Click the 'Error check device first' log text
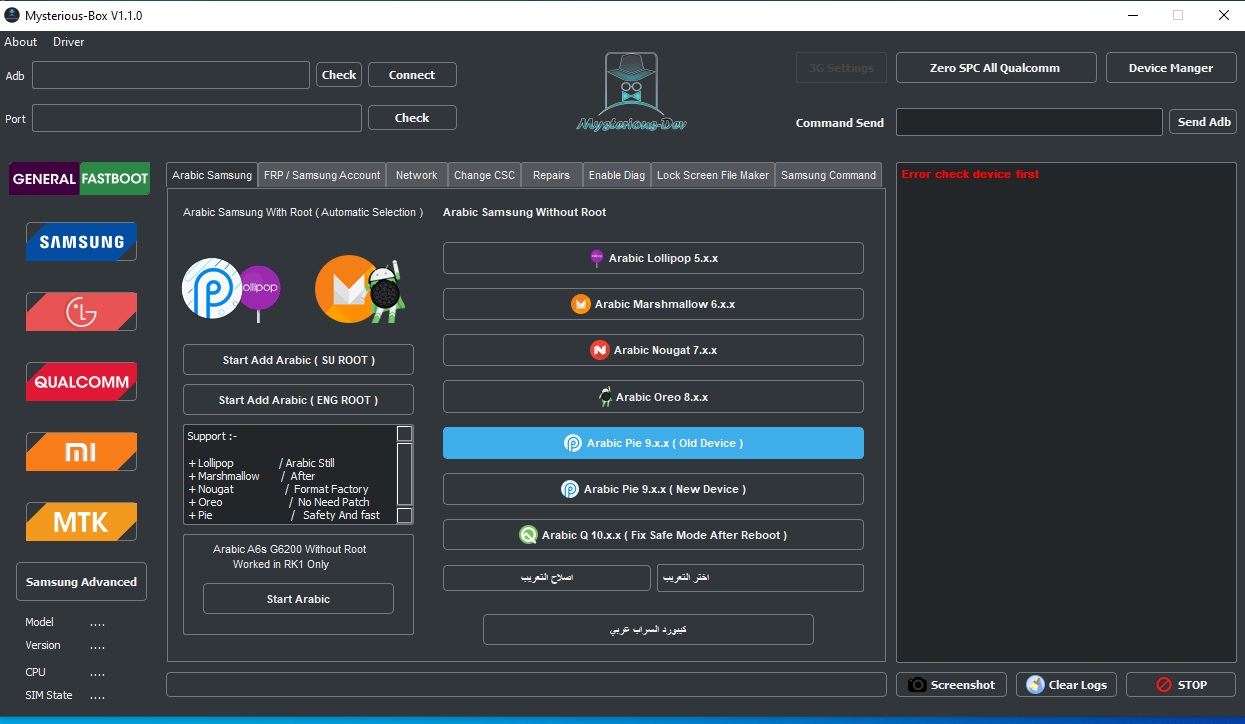This screenshot has width=1245, height=724. pos(970,174)
